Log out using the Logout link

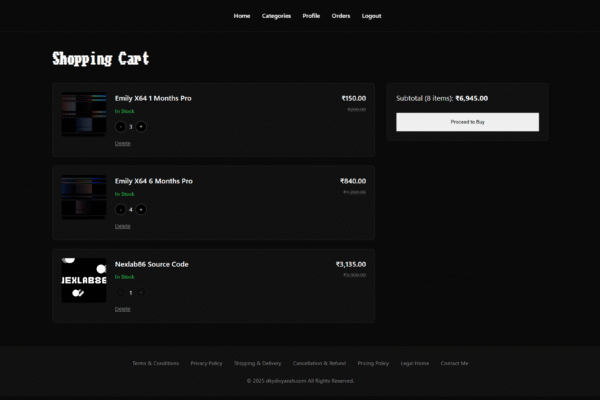click(372, 16)
